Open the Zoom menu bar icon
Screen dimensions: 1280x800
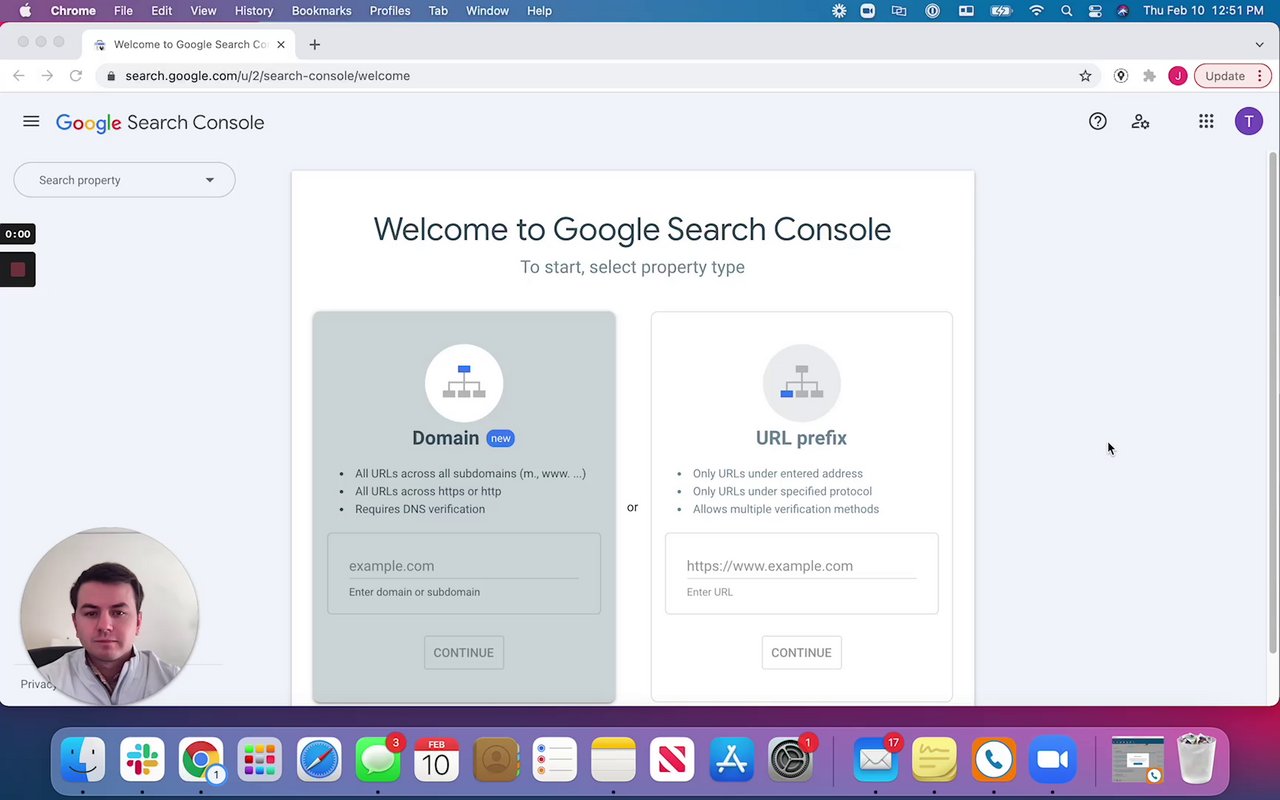pyautogui.click(x=868, y=11)
